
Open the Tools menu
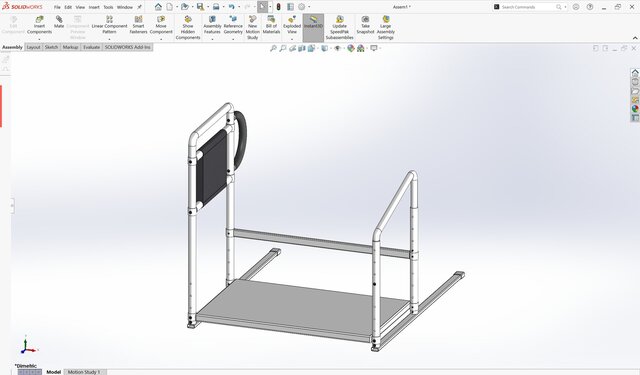pyautogui.click(x=108, y=7)
